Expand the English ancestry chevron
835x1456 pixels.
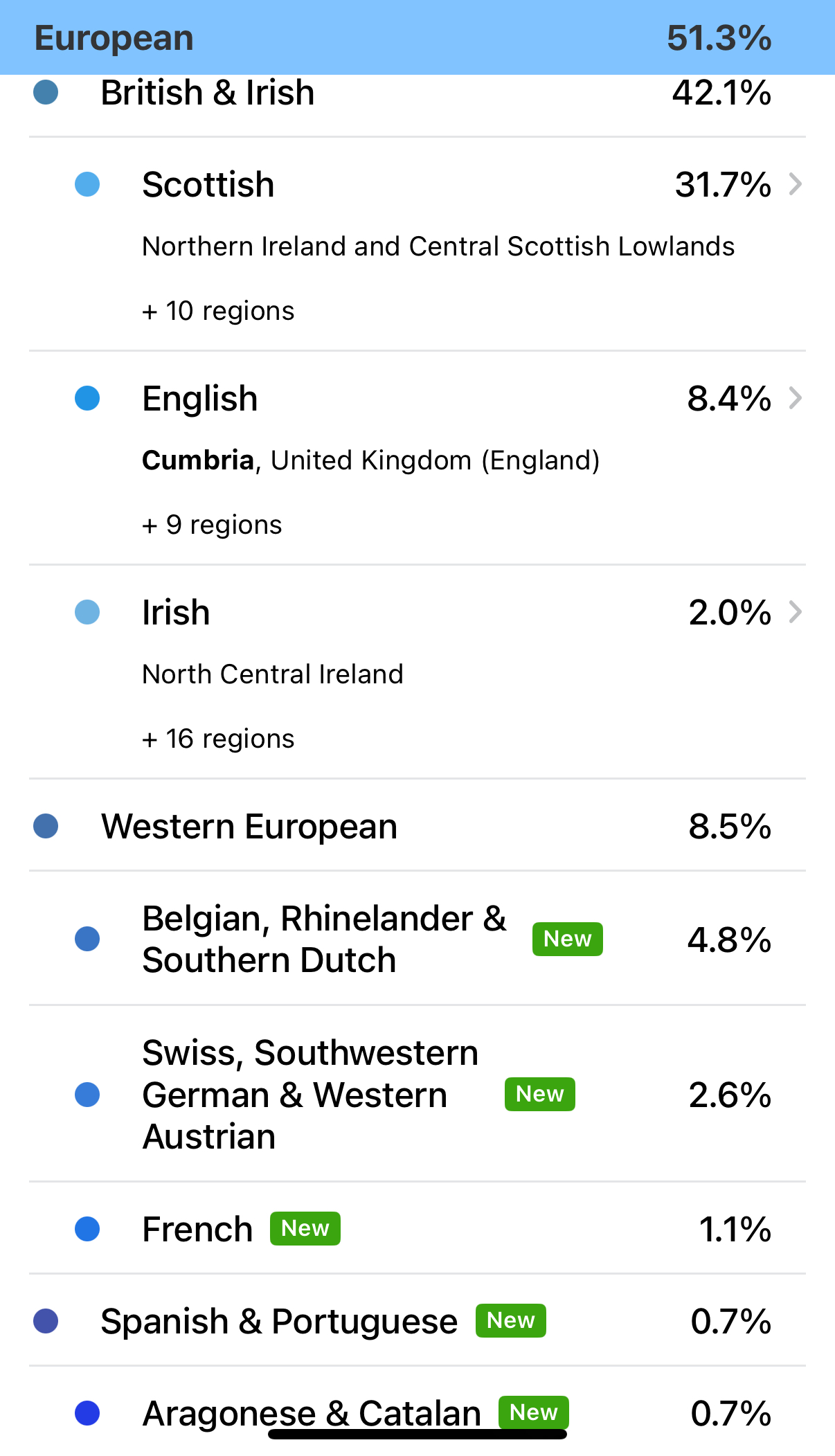pyautogui.click(x=796, y=398)
